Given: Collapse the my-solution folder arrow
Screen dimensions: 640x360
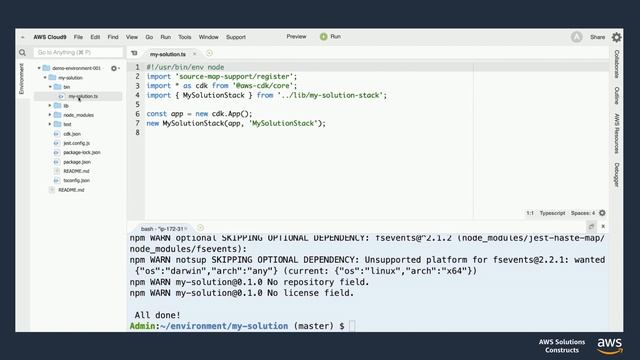Looking at the screenshot, I should point(45,78).
